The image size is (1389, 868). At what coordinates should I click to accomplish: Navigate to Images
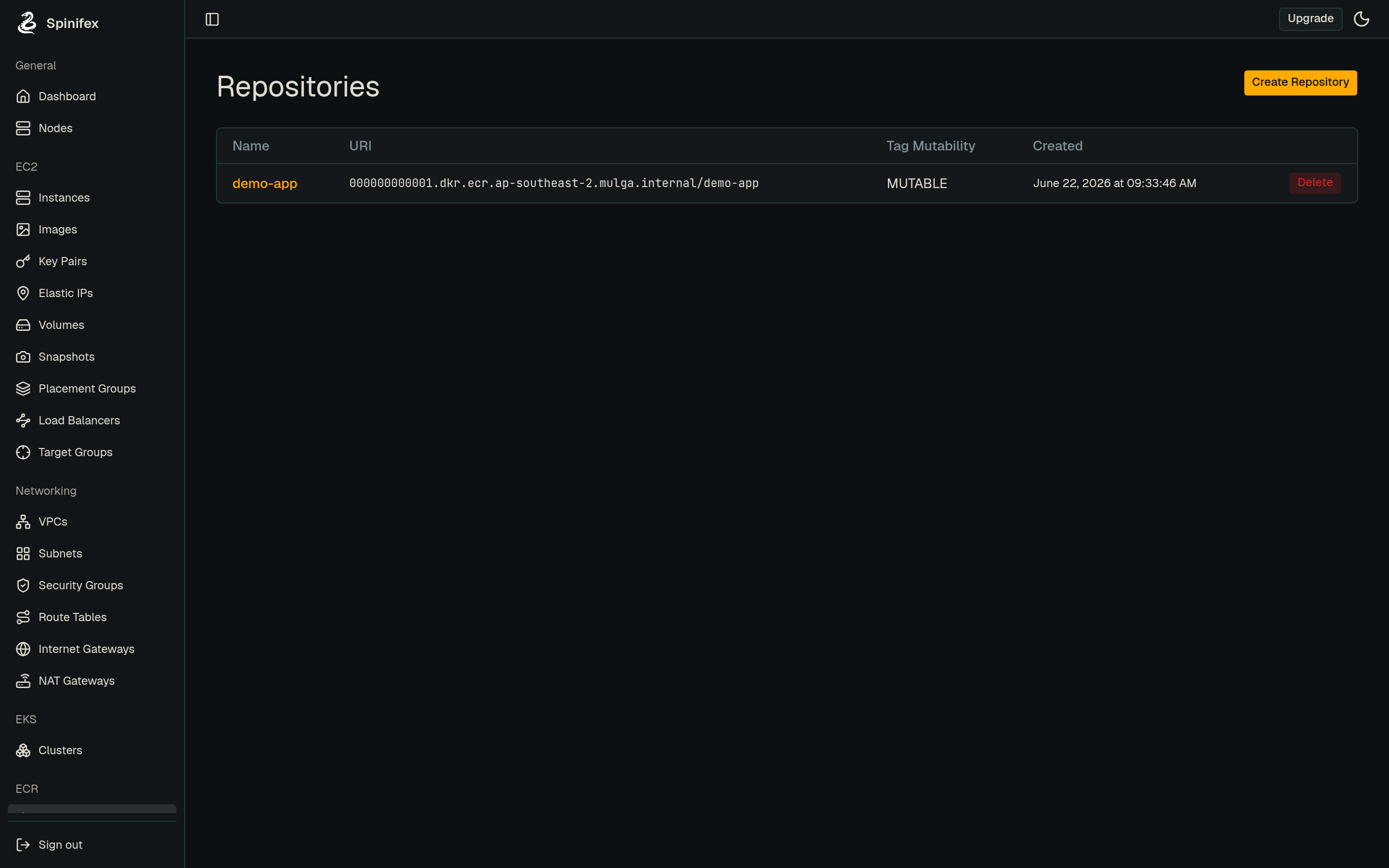(92, 230)
